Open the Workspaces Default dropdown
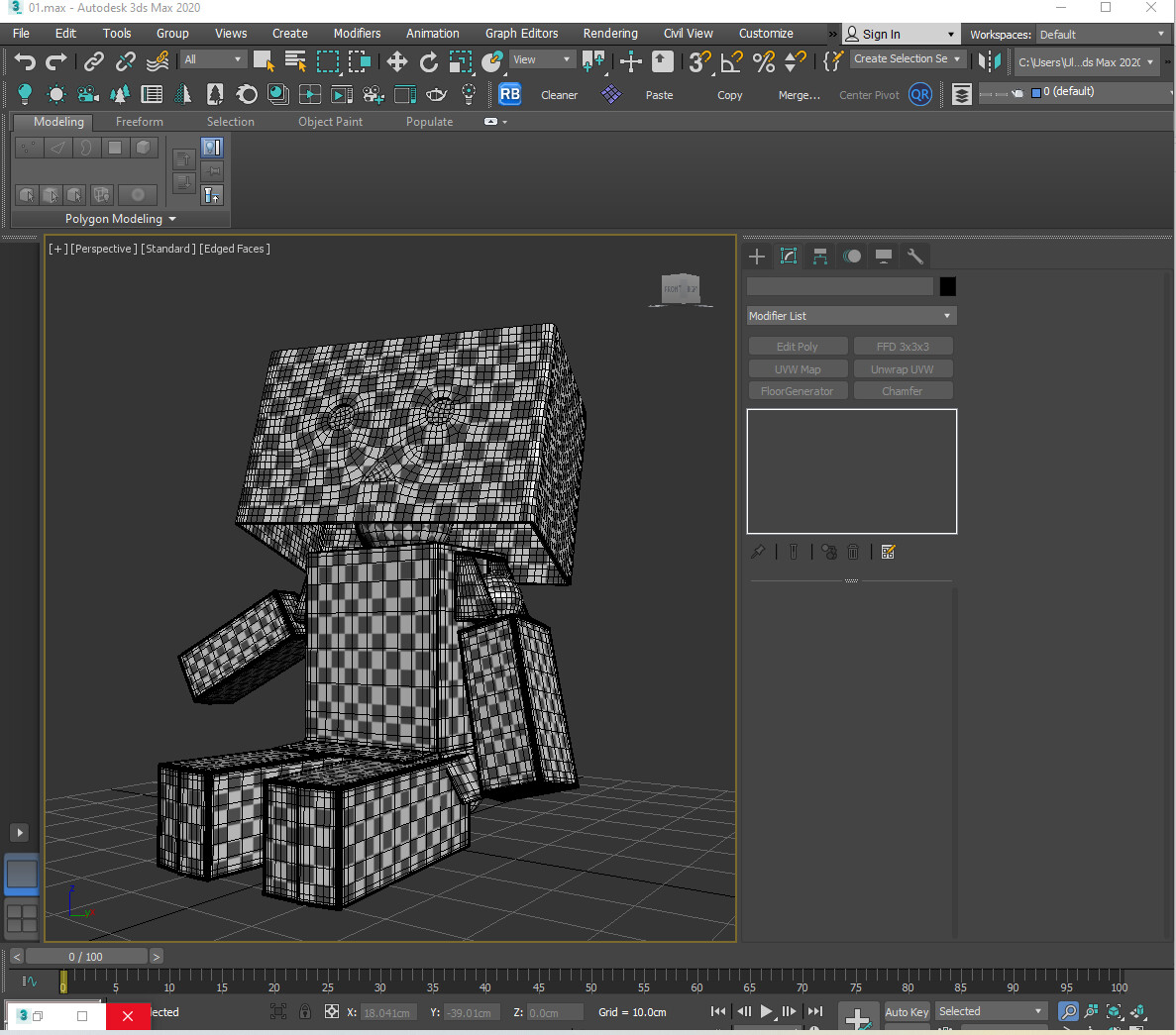 tap(1102, 35)
